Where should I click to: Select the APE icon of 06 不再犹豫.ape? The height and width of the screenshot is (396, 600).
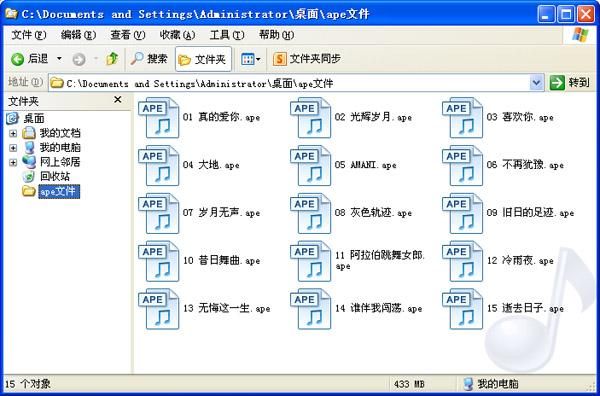462,165
